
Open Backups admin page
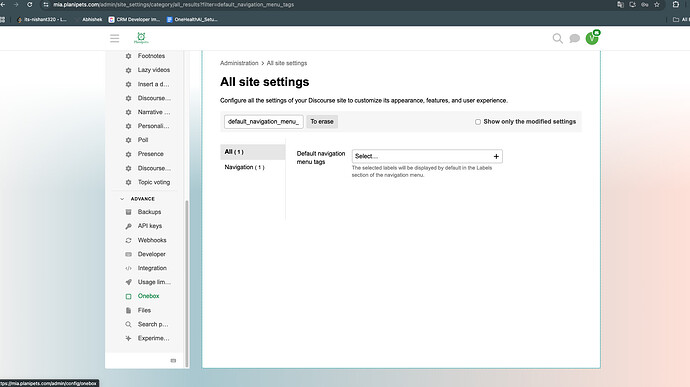point(149,212)
